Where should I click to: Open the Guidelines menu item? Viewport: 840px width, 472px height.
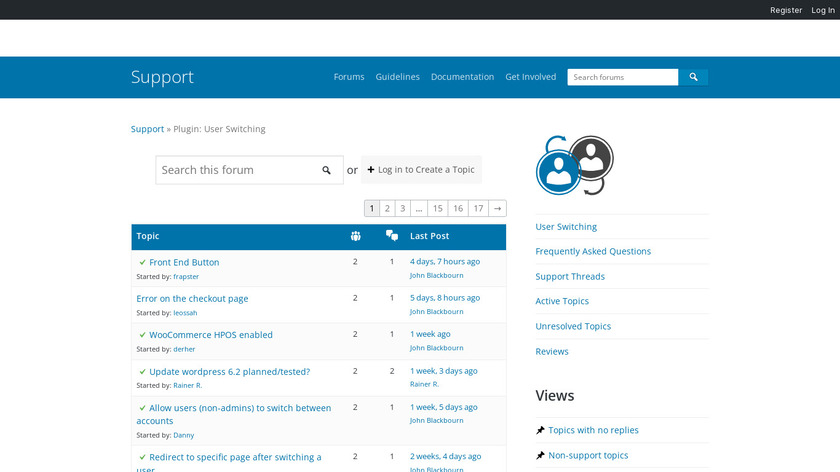(397, 77)
